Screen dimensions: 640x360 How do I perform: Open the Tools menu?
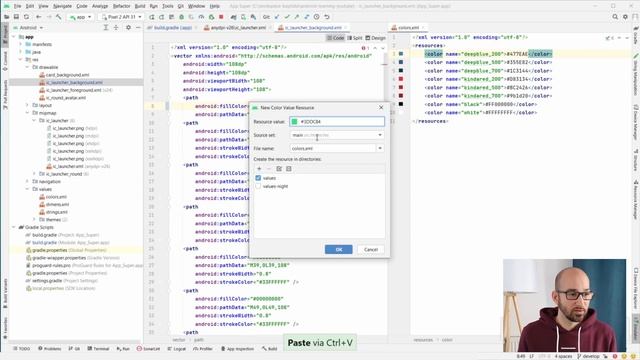168,6
